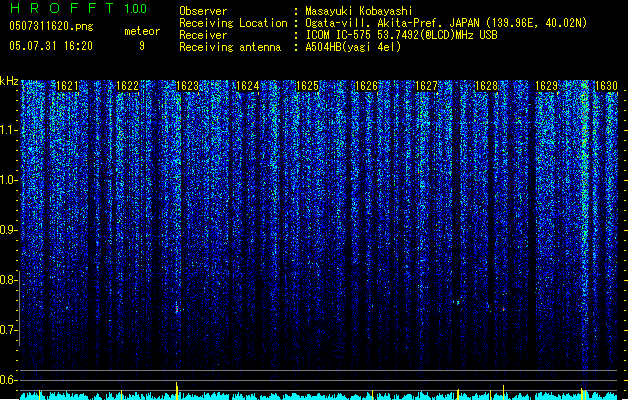Select the file name 0507311620.png

point(51,26)
